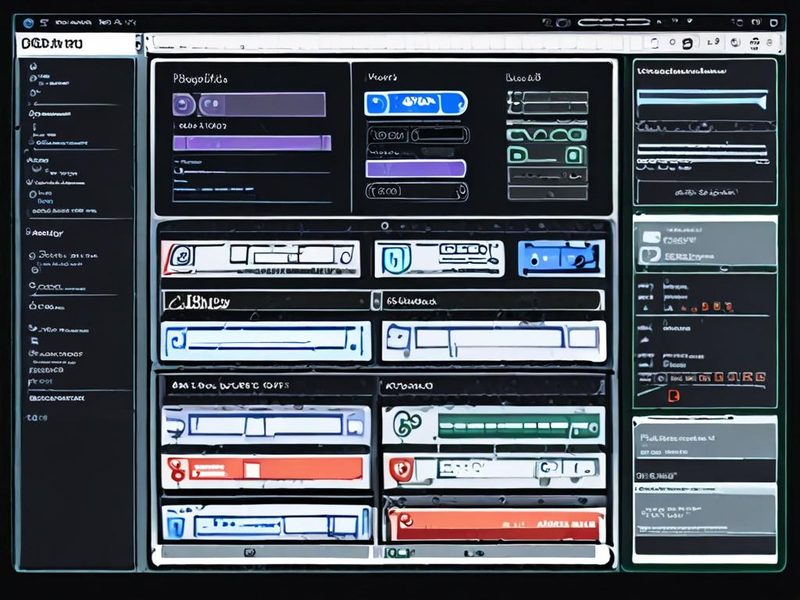
Task: Toggle the blue pill-shaped switch
Action: (416, 103)
